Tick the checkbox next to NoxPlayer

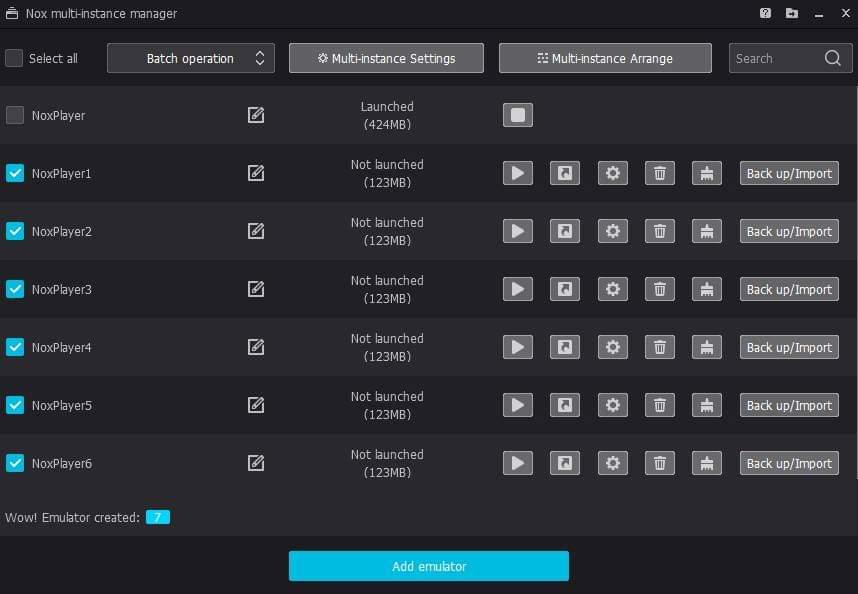[15, 115]
